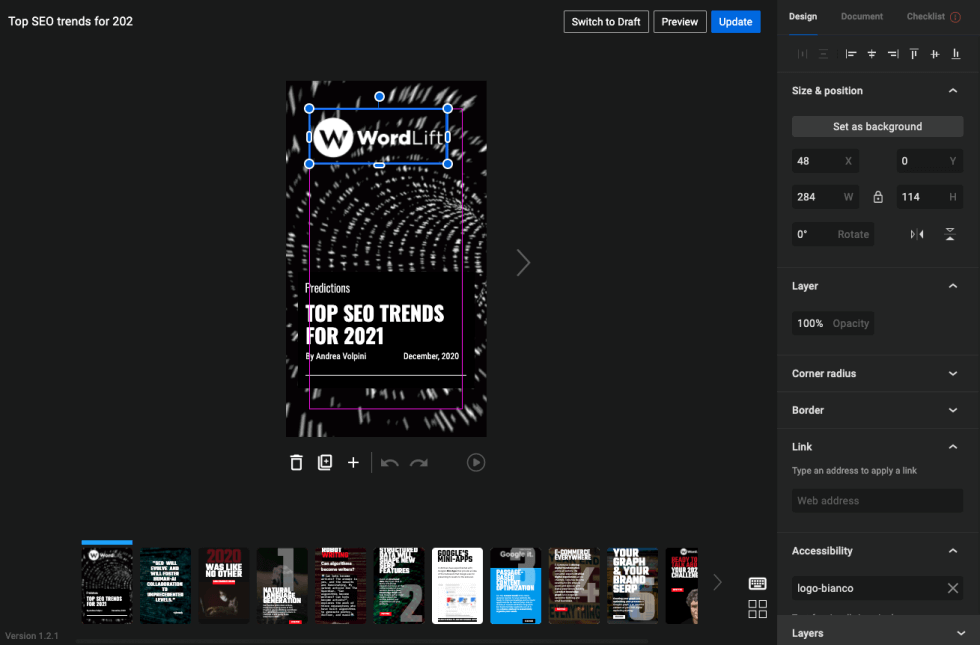
Task: Toggle the aspect ratio lock
Action: click(x=878, y=197)
